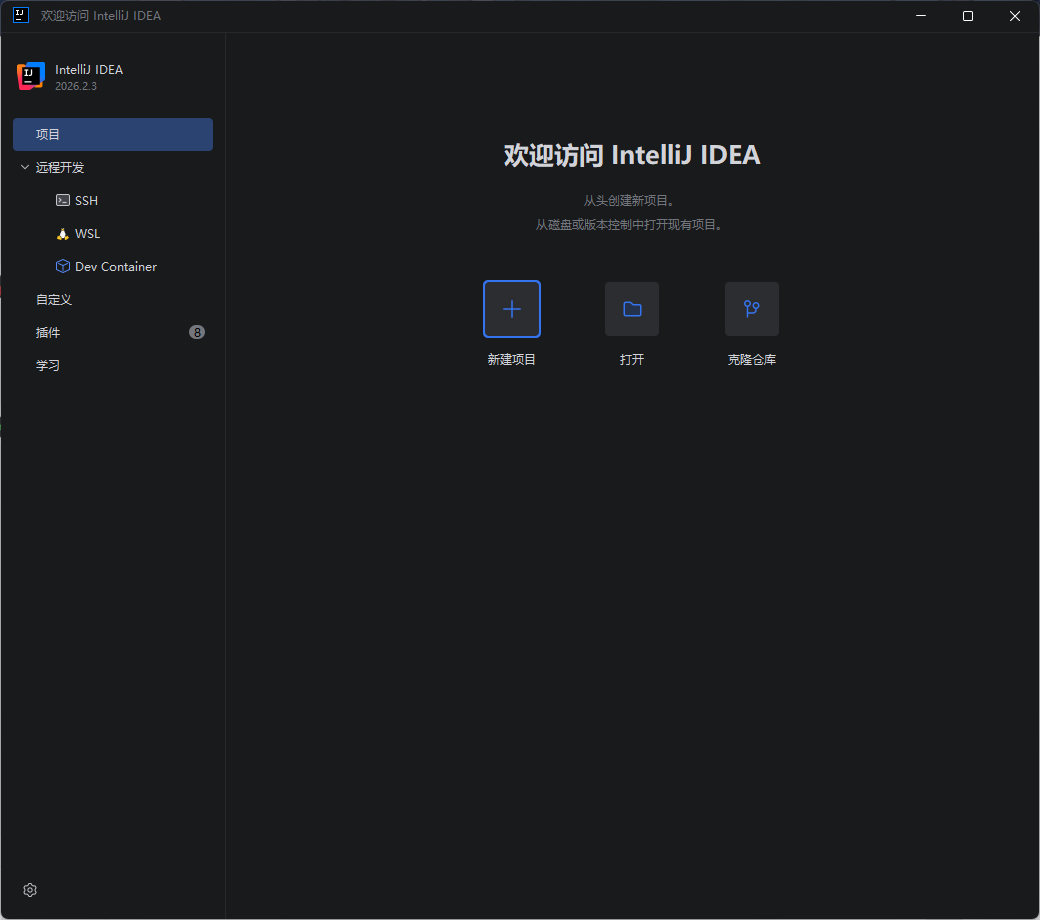
Task: Open settings gear at sidebar bottom
Action: click(x=30, y=890)
